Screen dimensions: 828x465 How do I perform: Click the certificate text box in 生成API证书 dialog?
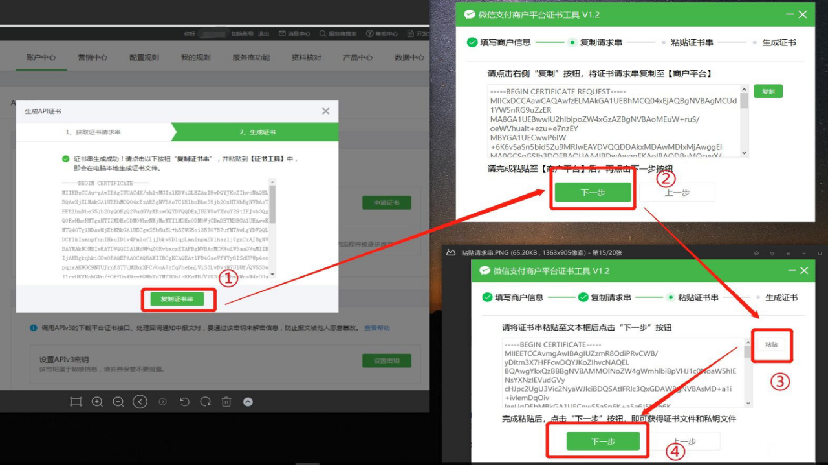tap(165, 228)
